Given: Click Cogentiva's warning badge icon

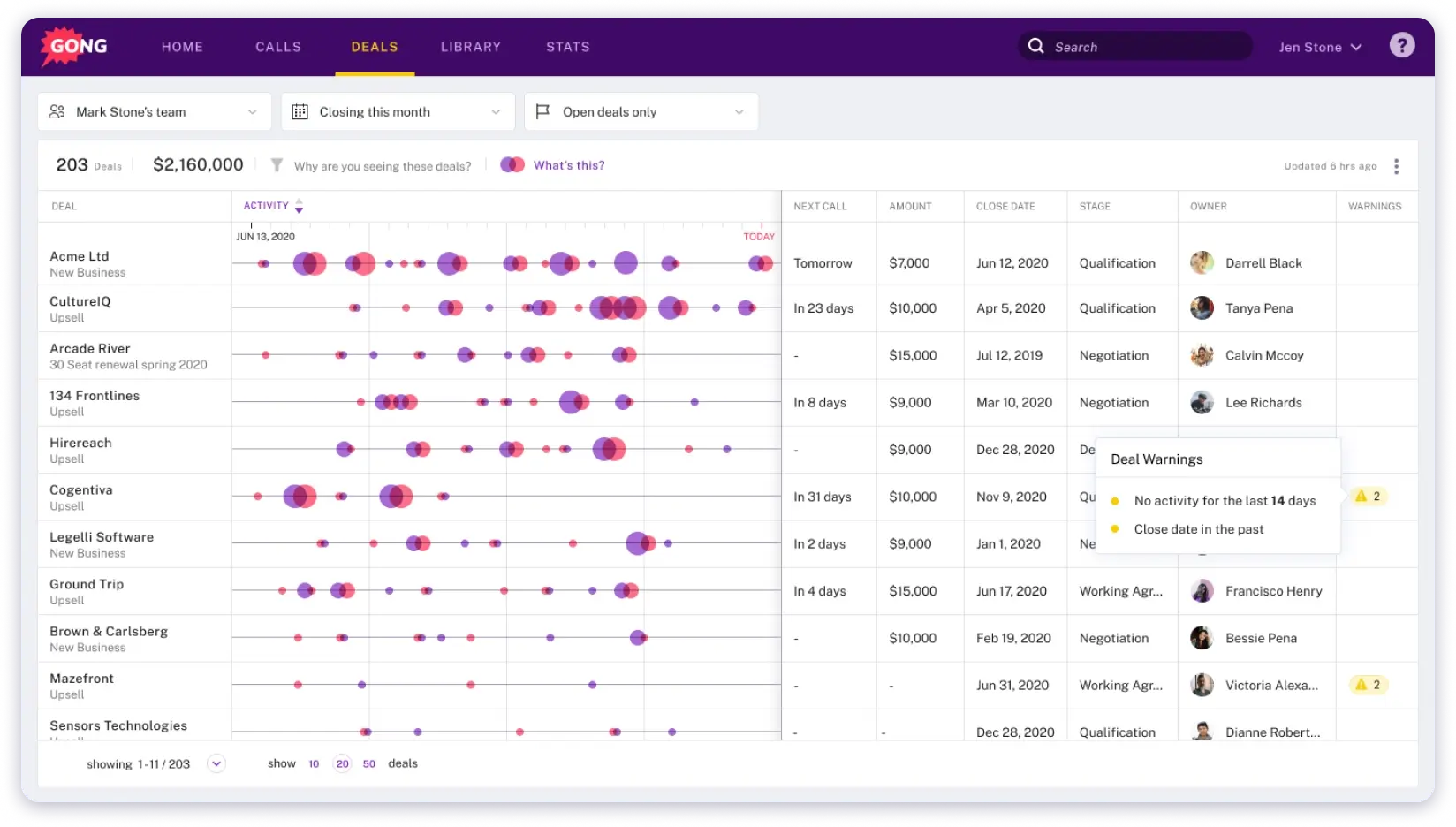Looking at the screenshot, I should coord(1367,497).
